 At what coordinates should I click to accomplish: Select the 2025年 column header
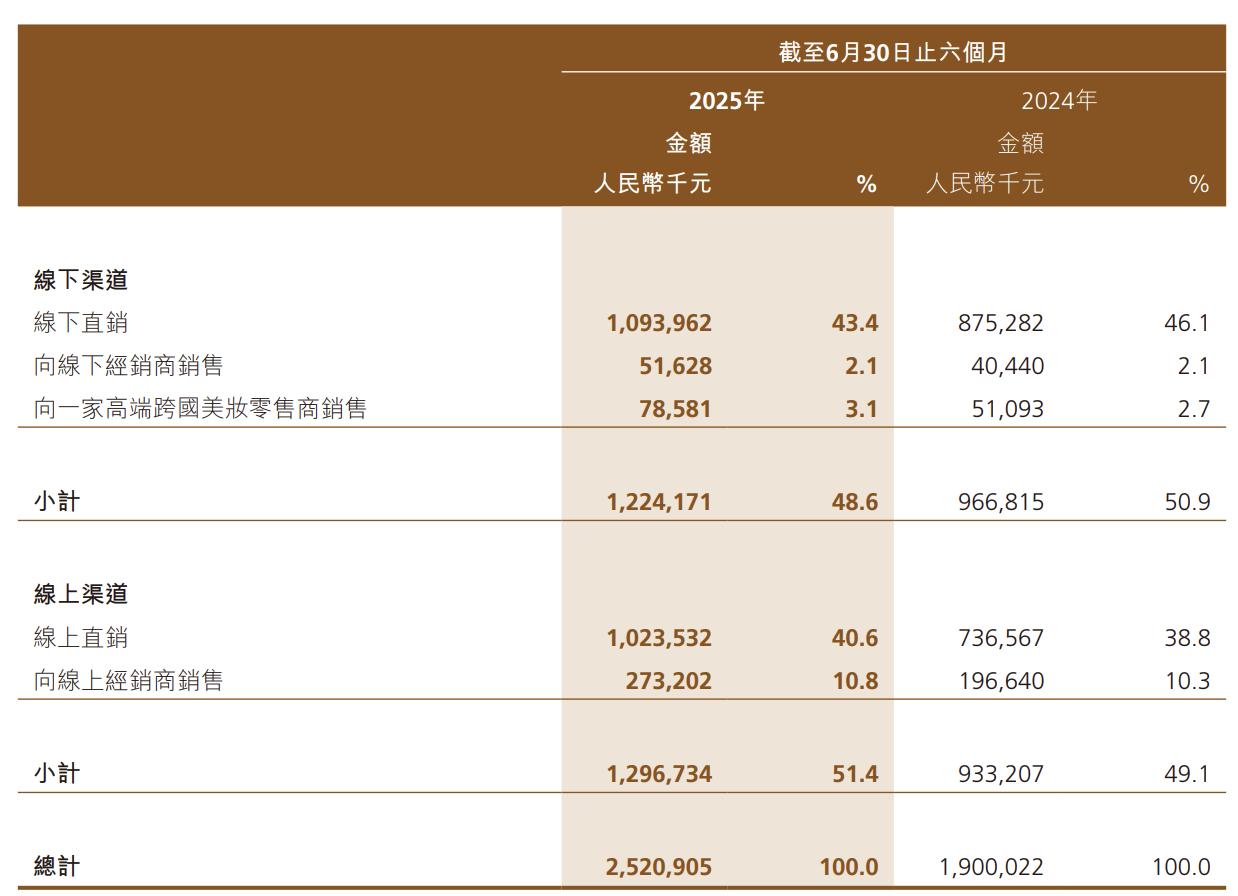pos(727,100)
